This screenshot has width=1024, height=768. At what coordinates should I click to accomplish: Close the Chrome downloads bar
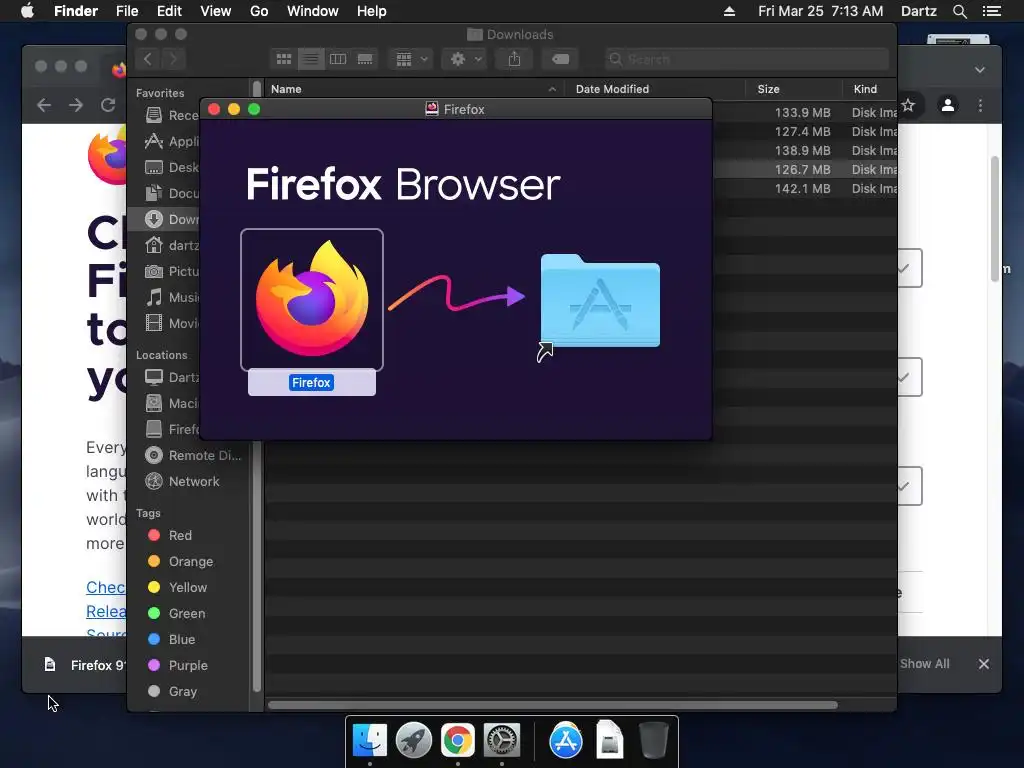pyautogui.click(x=984, y=664)
